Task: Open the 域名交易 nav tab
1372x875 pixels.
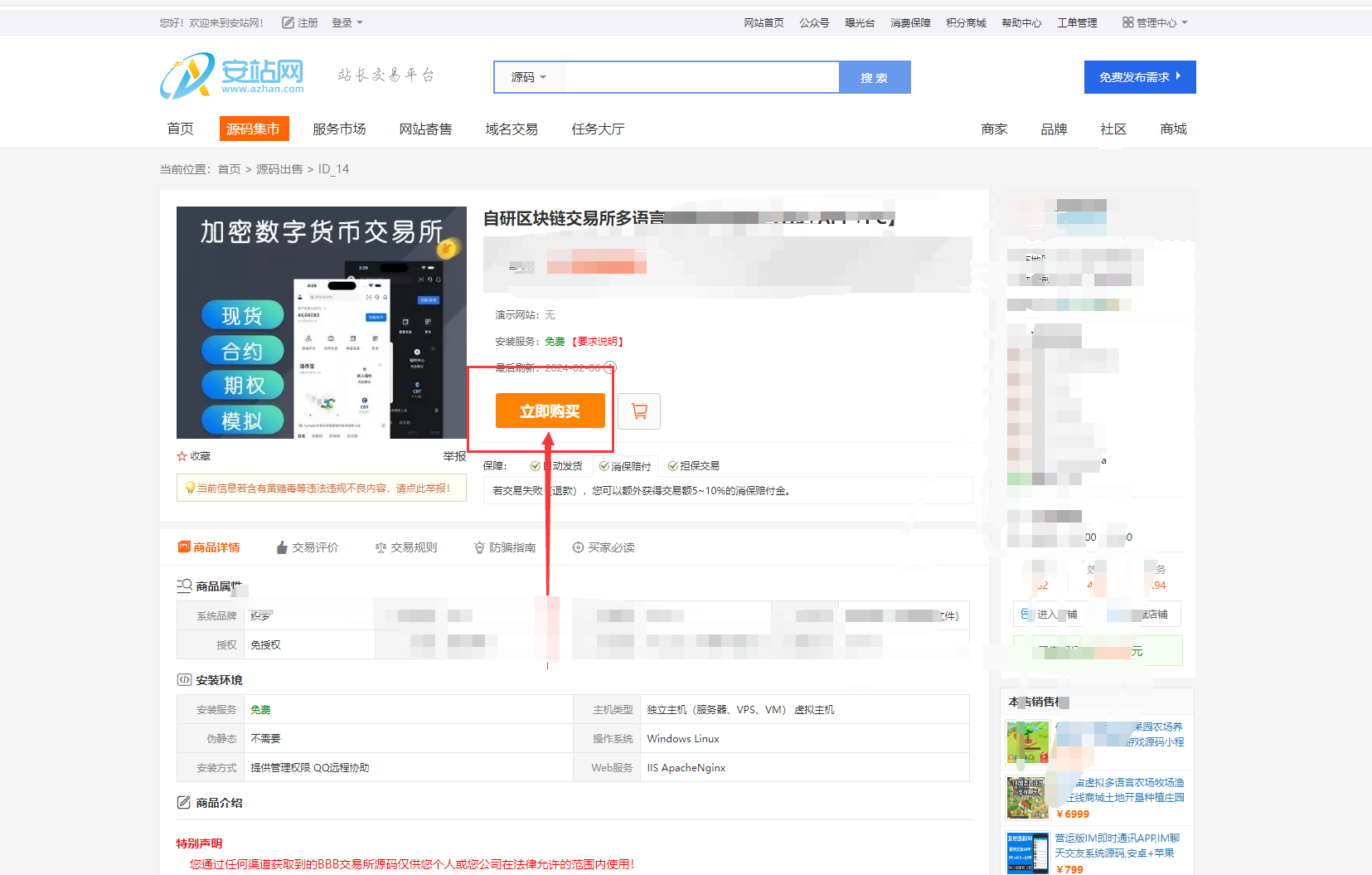Action: click(511, 129)
